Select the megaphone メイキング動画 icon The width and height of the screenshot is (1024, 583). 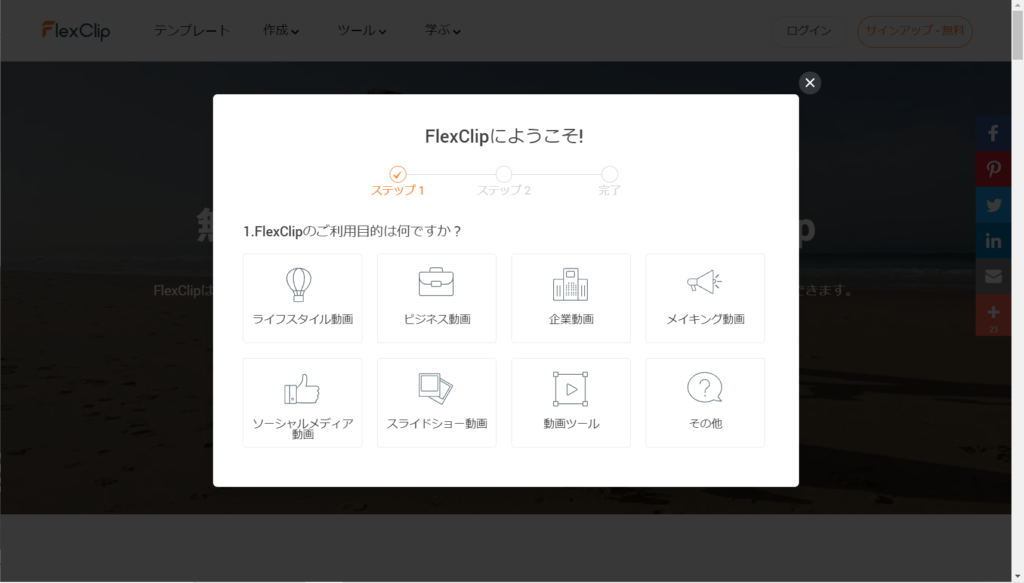pos(704,282)
